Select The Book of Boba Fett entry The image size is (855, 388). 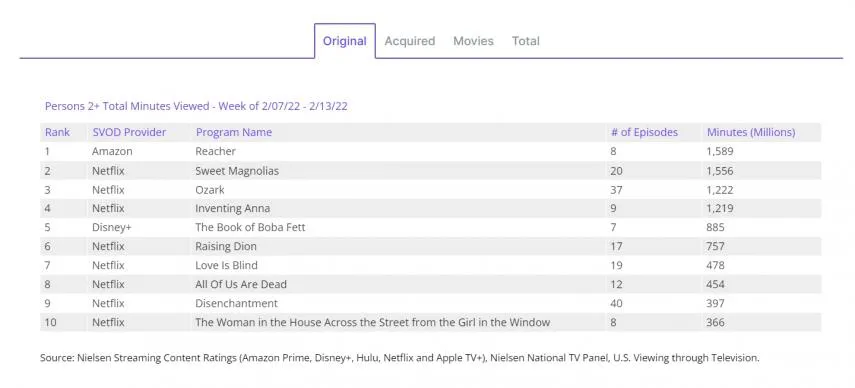(250, 227)
